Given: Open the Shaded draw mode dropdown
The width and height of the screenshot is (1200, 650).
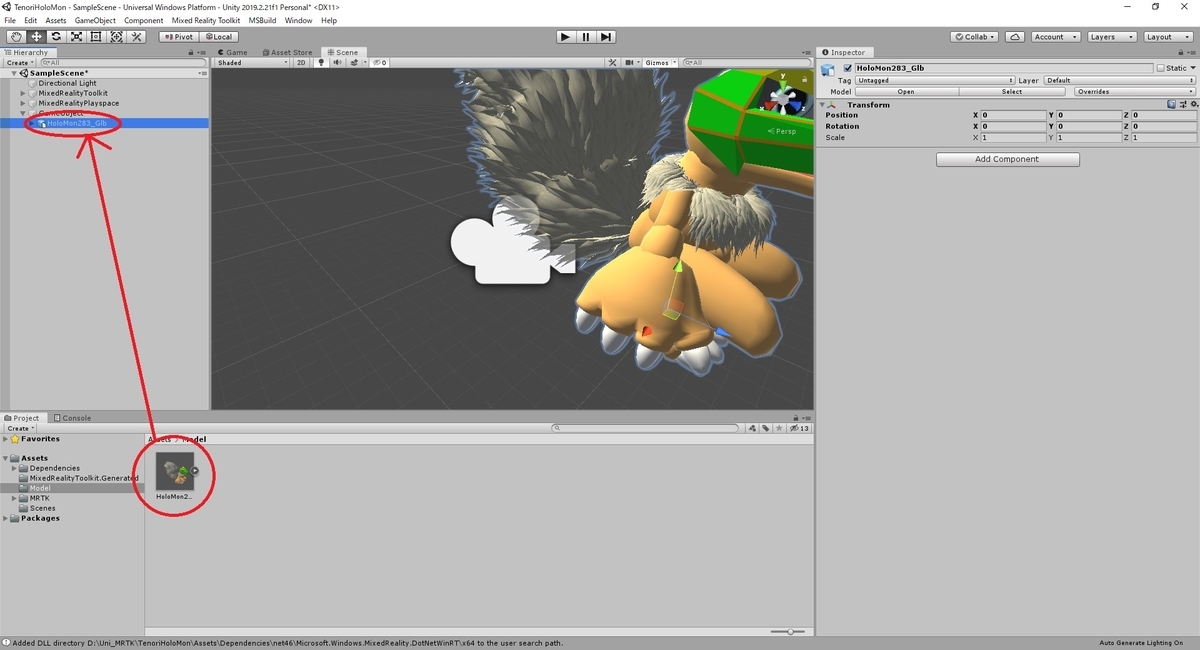Looking at the screenshot, I should tap(252, 63).
